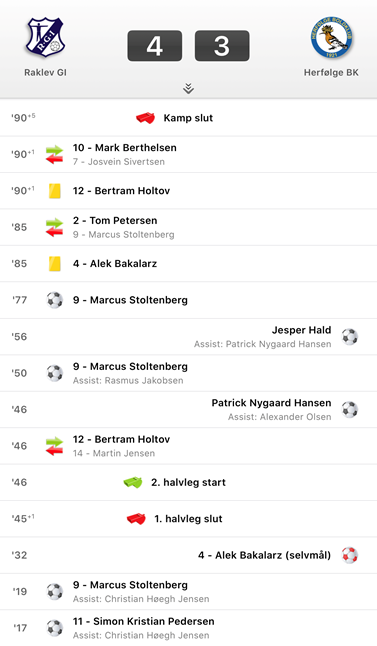Click the Herfølge BK team name

(x=331, y=73)
